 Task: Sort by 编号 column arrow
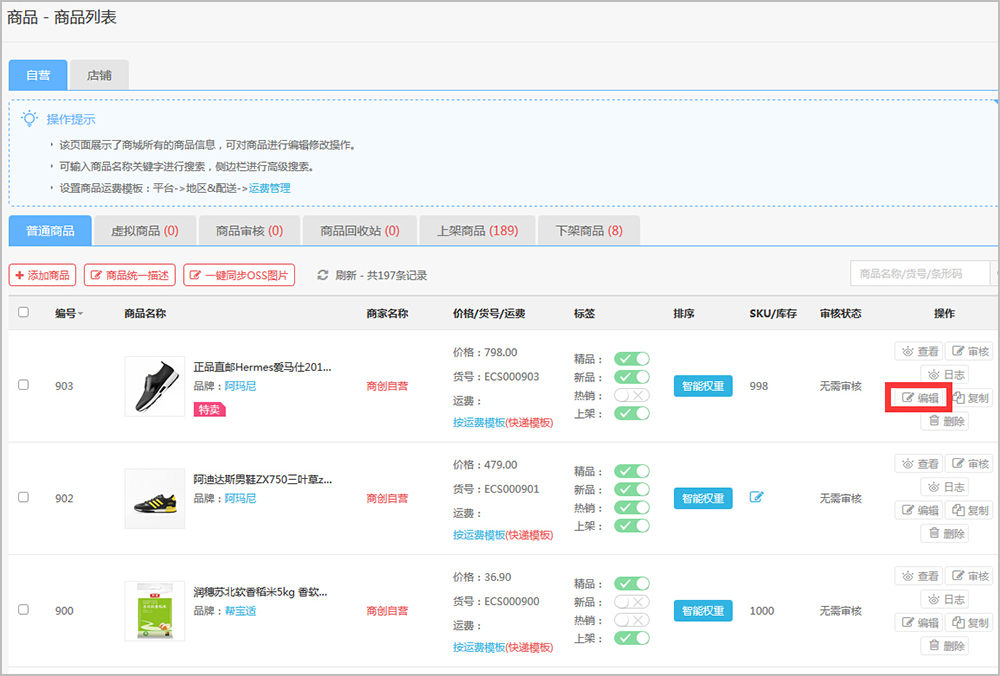point(80,314)
